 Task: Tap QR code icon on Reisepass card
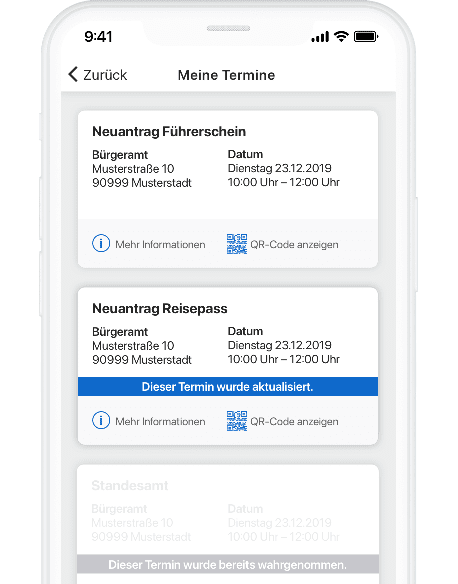coord(237,421)
